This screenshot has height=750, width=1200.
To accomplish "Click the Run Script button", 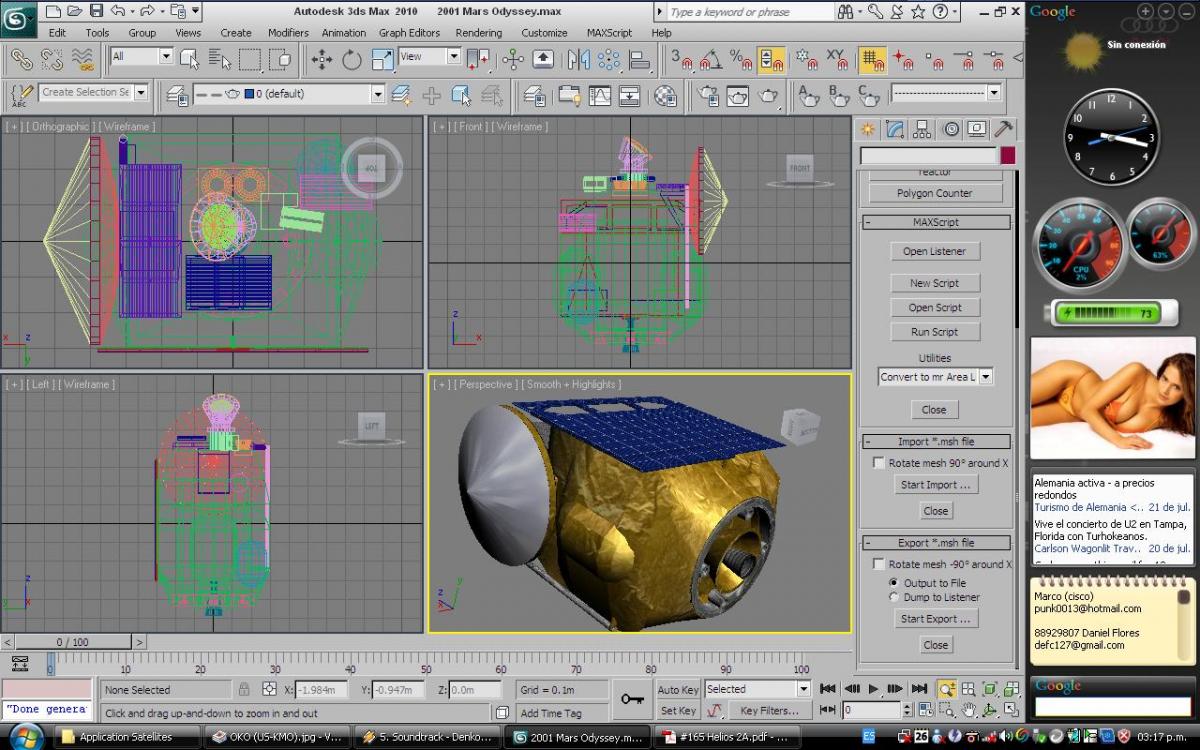I will click(x=935, y=332).
